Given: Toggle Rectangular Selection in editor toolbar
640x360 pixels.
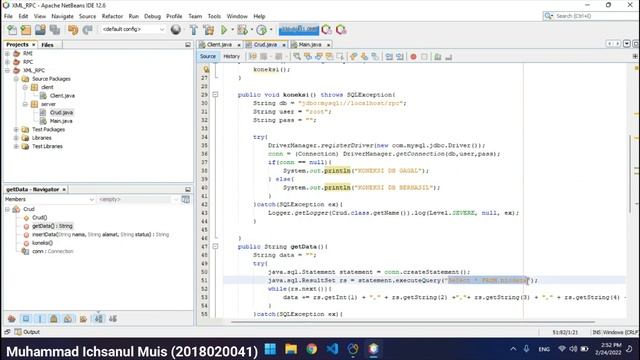Looking at the screenshot, I should (x=340, y=57).
